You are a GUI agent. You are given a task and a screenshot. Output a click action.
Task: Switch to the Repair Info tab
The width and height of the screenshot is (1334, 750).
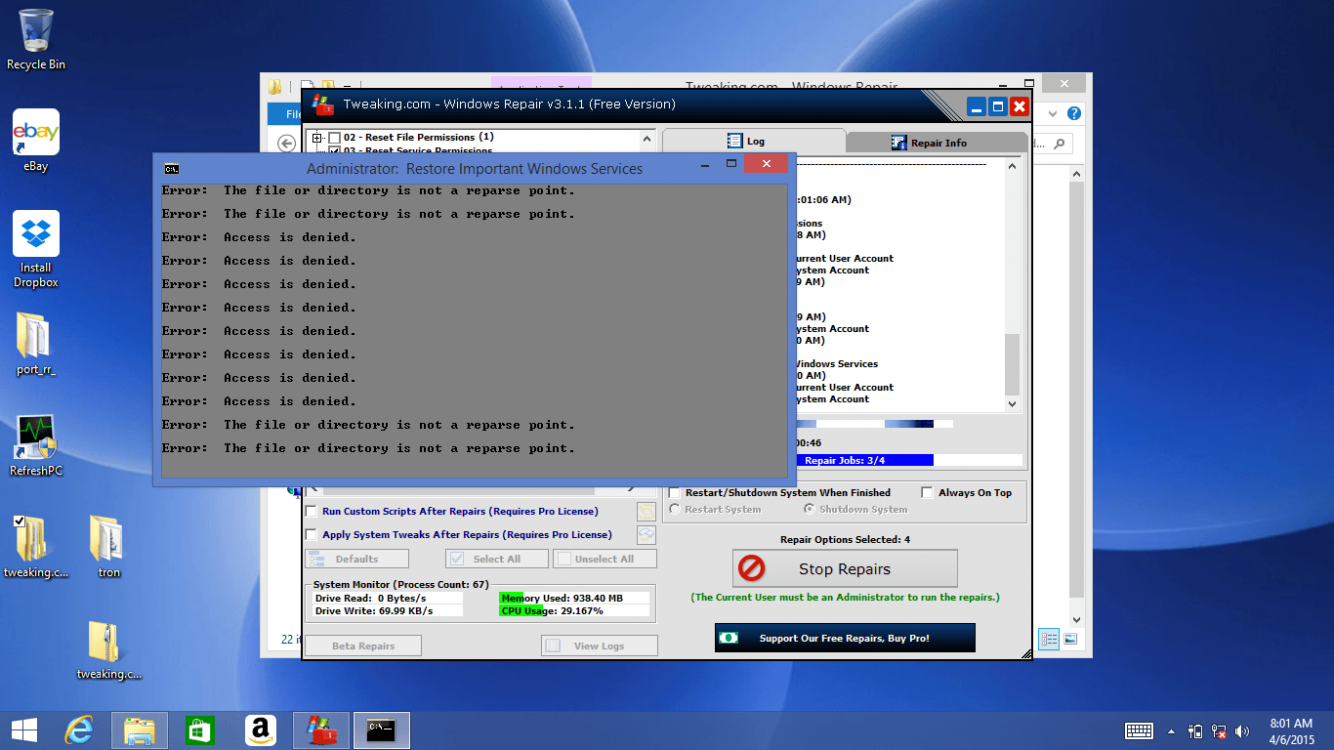tap(937, 143)
